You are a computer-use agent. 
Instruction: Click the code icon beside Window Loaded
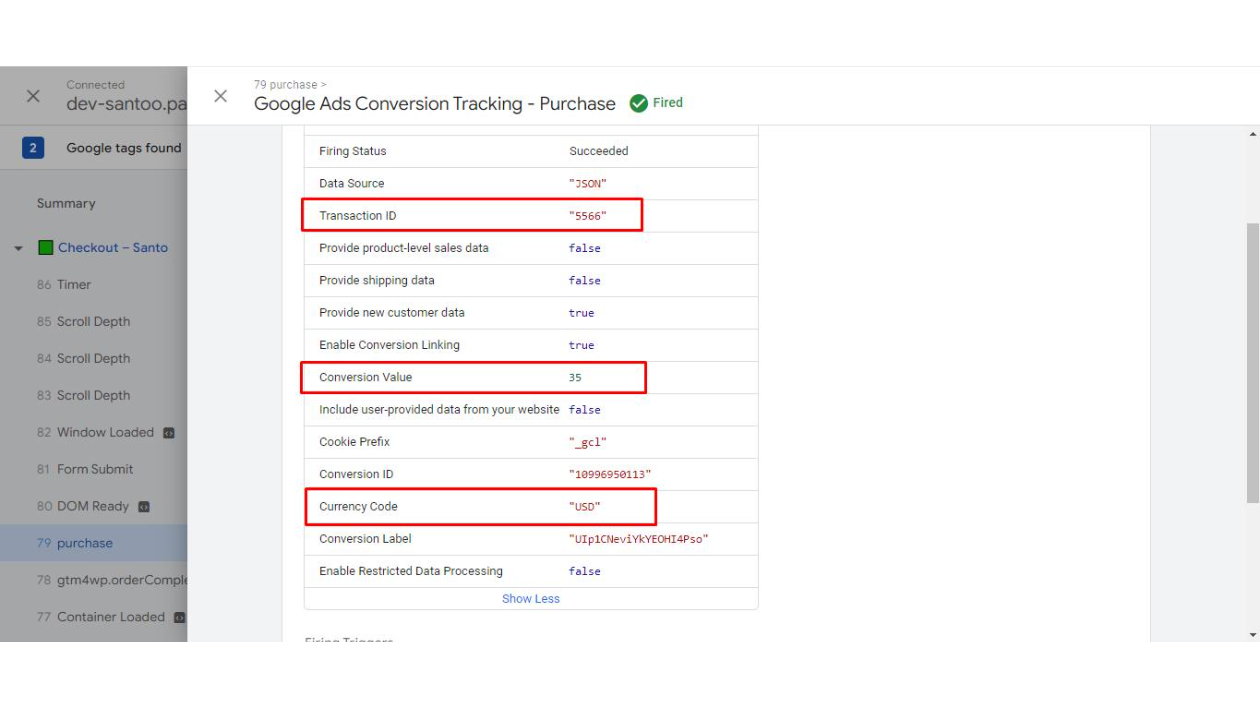click(169, 433)
